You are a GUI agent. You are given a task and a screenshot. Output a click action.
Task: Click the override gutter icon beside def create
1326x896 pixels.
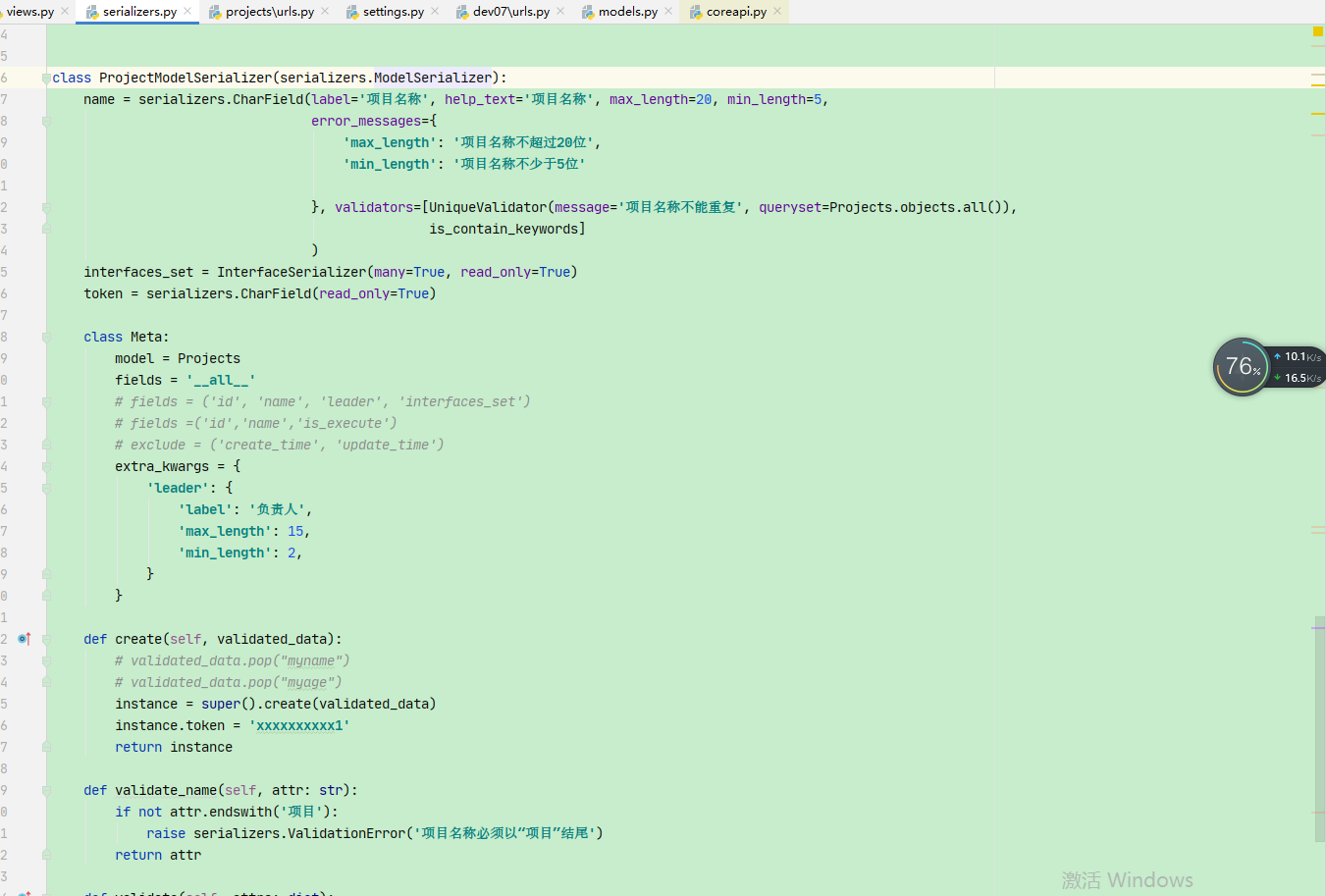pyautogui.click(x=24, y=639)
